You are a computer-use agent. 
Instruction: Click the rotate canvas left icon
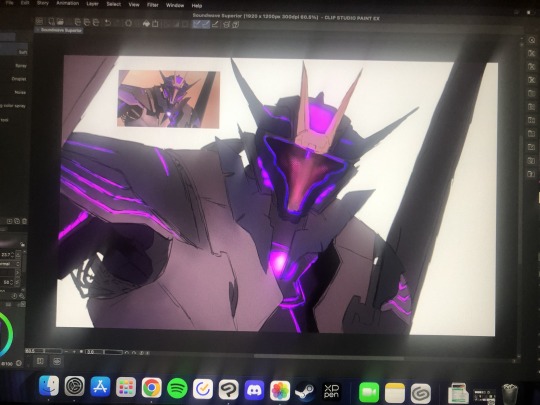click(127, 353)
